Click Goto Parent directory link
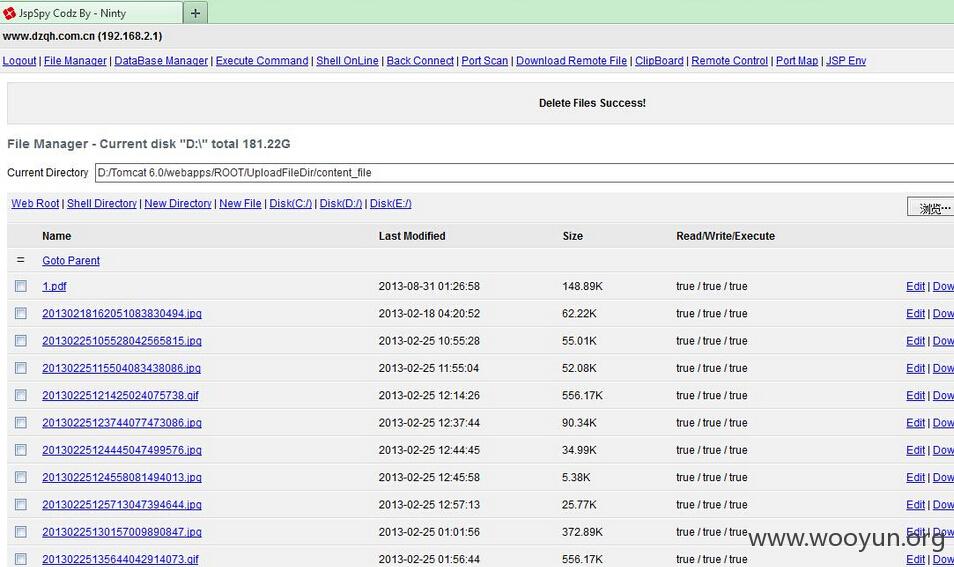 71,260
